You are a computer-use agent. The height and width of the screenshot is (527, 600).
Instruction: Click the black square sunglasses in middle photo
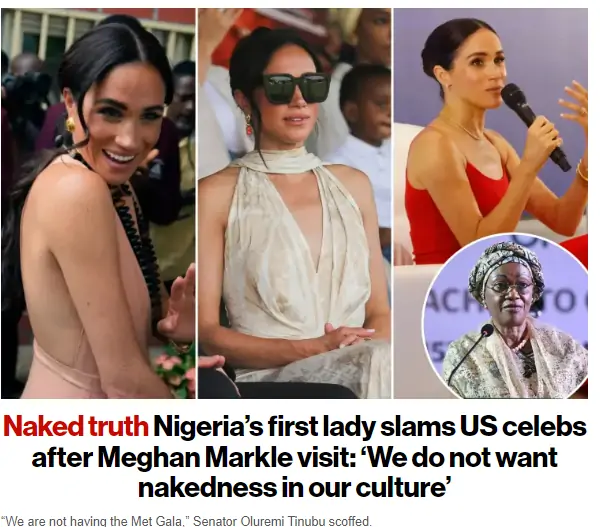[296, 88]
